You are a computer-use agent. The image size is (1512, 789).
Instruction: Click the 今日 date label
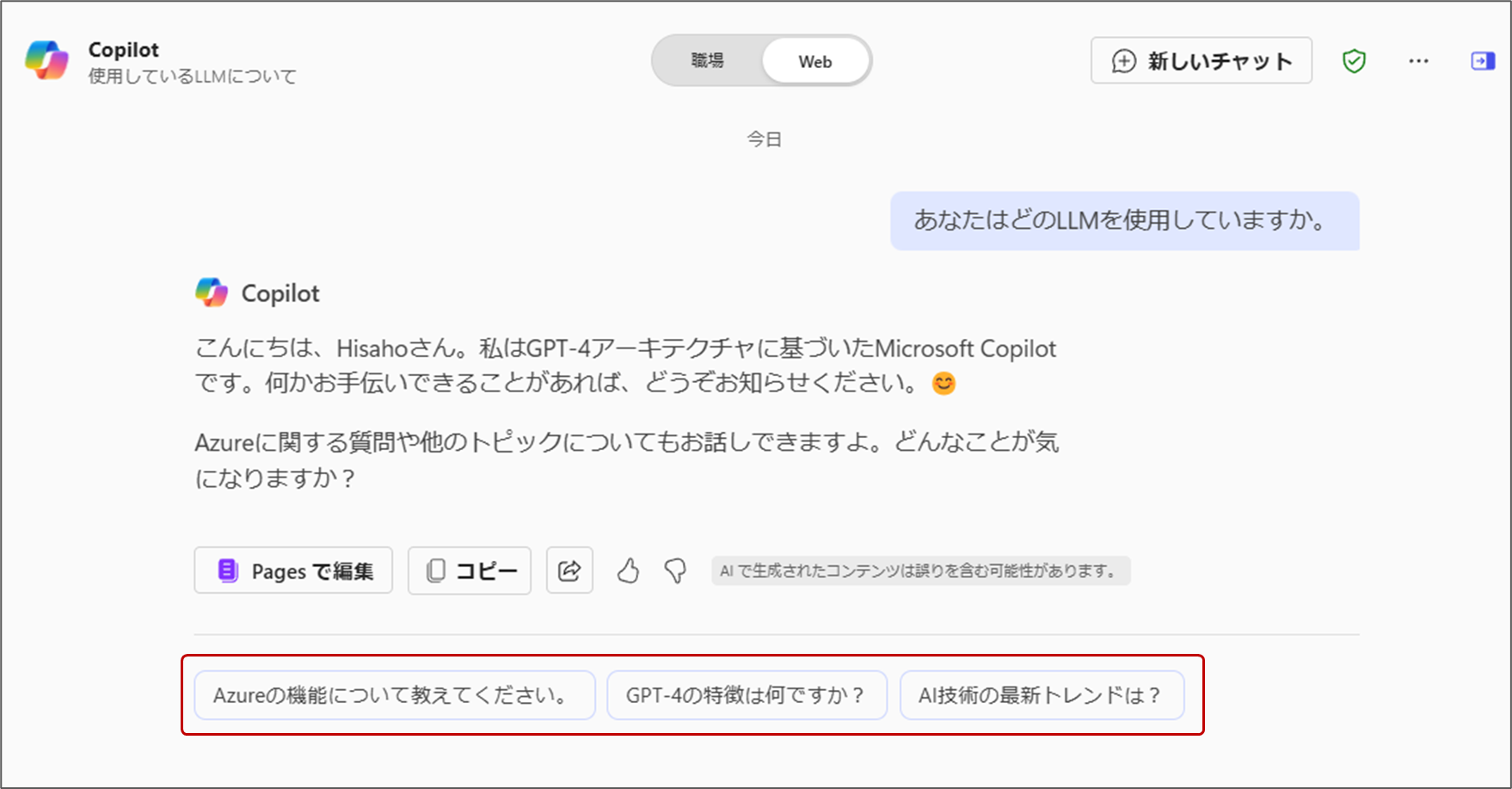point(764,139)
